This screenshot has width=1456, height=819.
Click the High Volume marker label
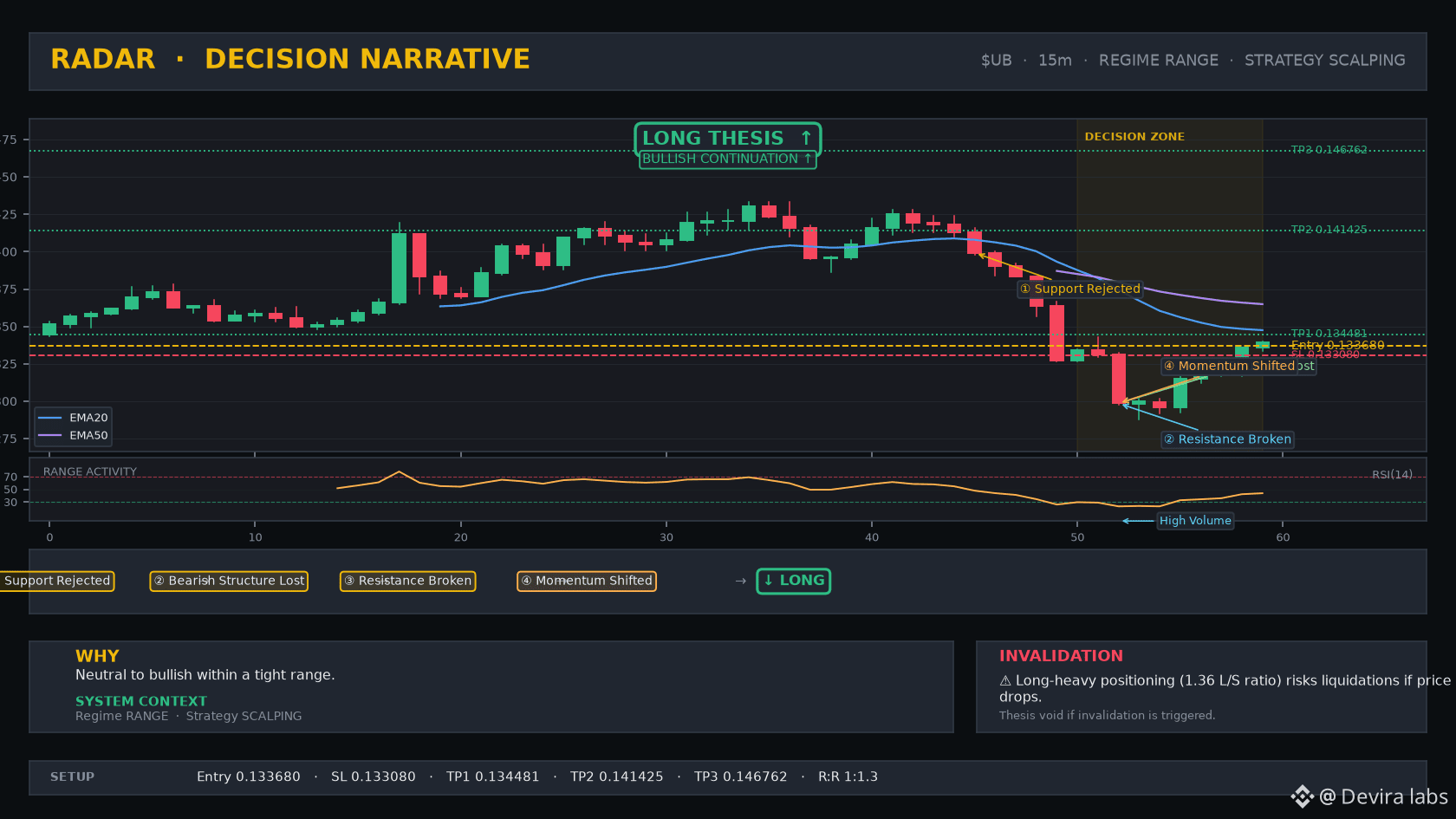1195,521
